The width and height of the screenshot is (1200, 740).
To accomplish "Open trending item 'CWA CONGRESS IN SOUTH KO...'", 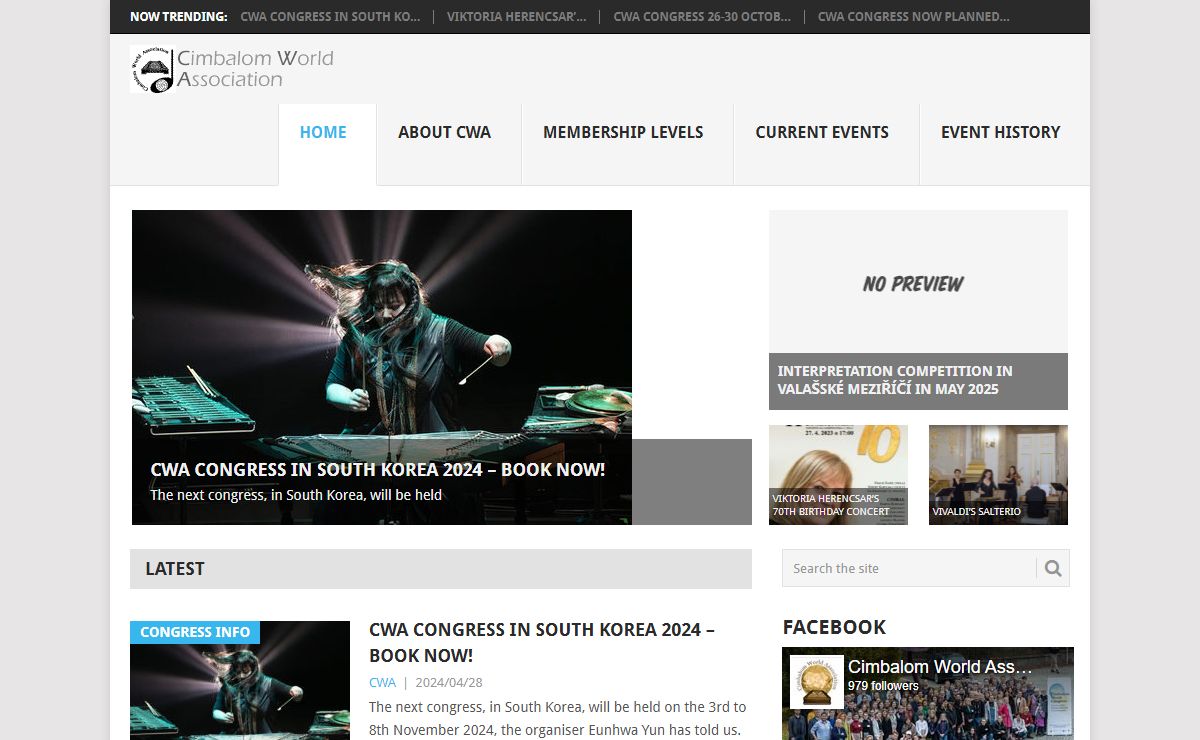I will click(x=330, y=17).
